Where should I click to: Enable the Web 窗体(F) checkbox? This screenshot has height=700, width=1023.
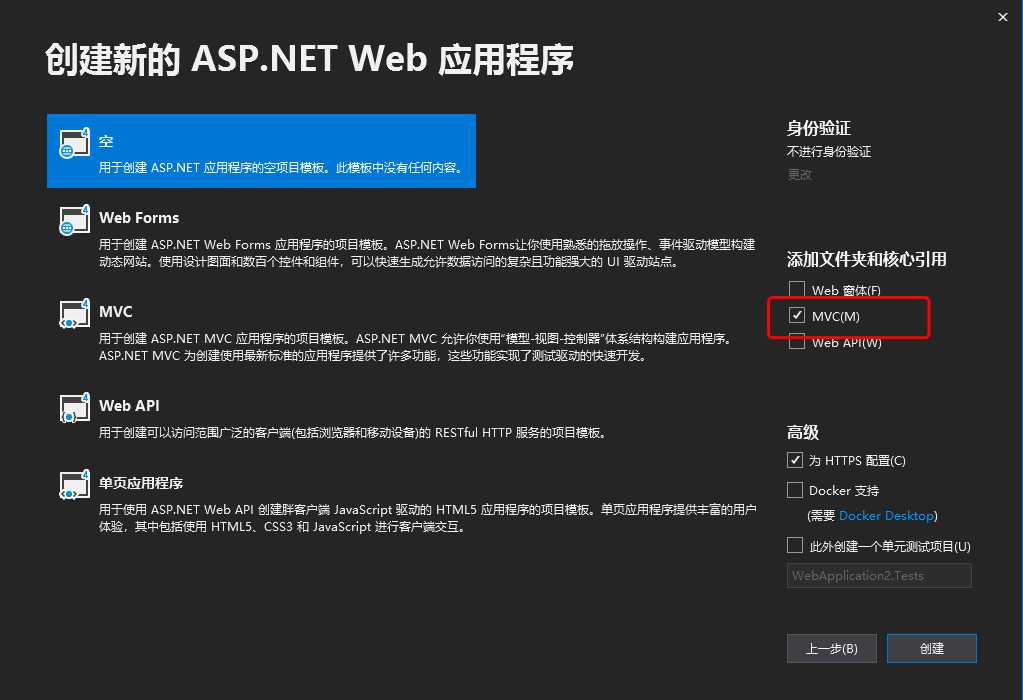tap(796, 290)
